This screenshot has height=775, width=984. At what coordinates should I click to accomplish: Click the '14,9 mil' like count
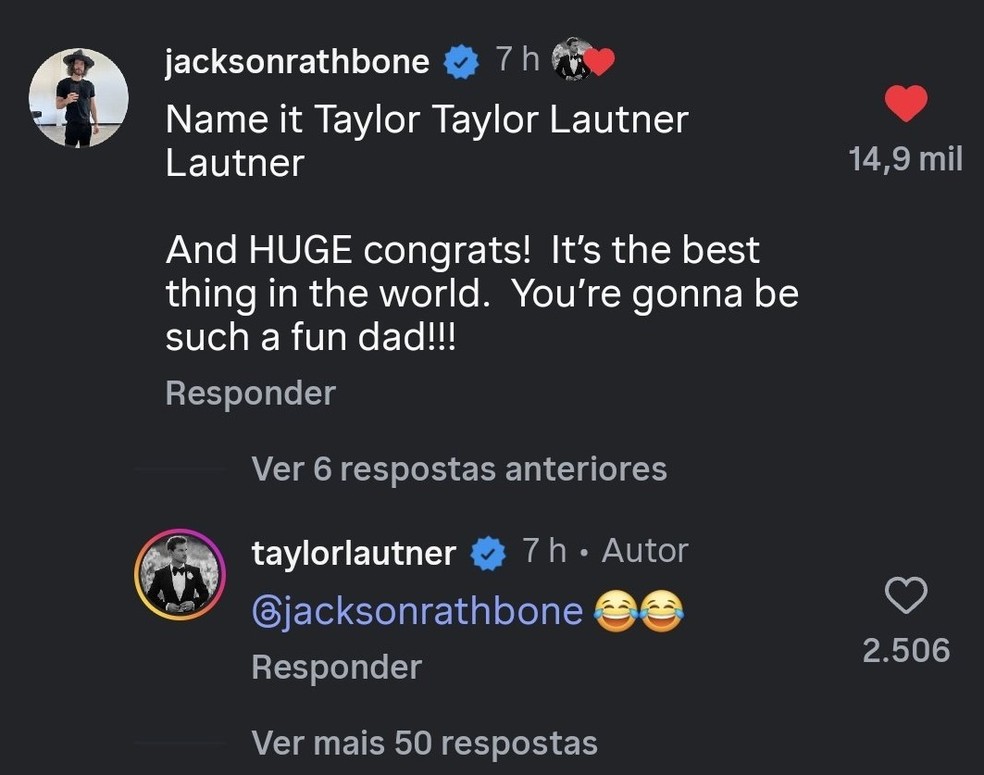pos(903,157)
